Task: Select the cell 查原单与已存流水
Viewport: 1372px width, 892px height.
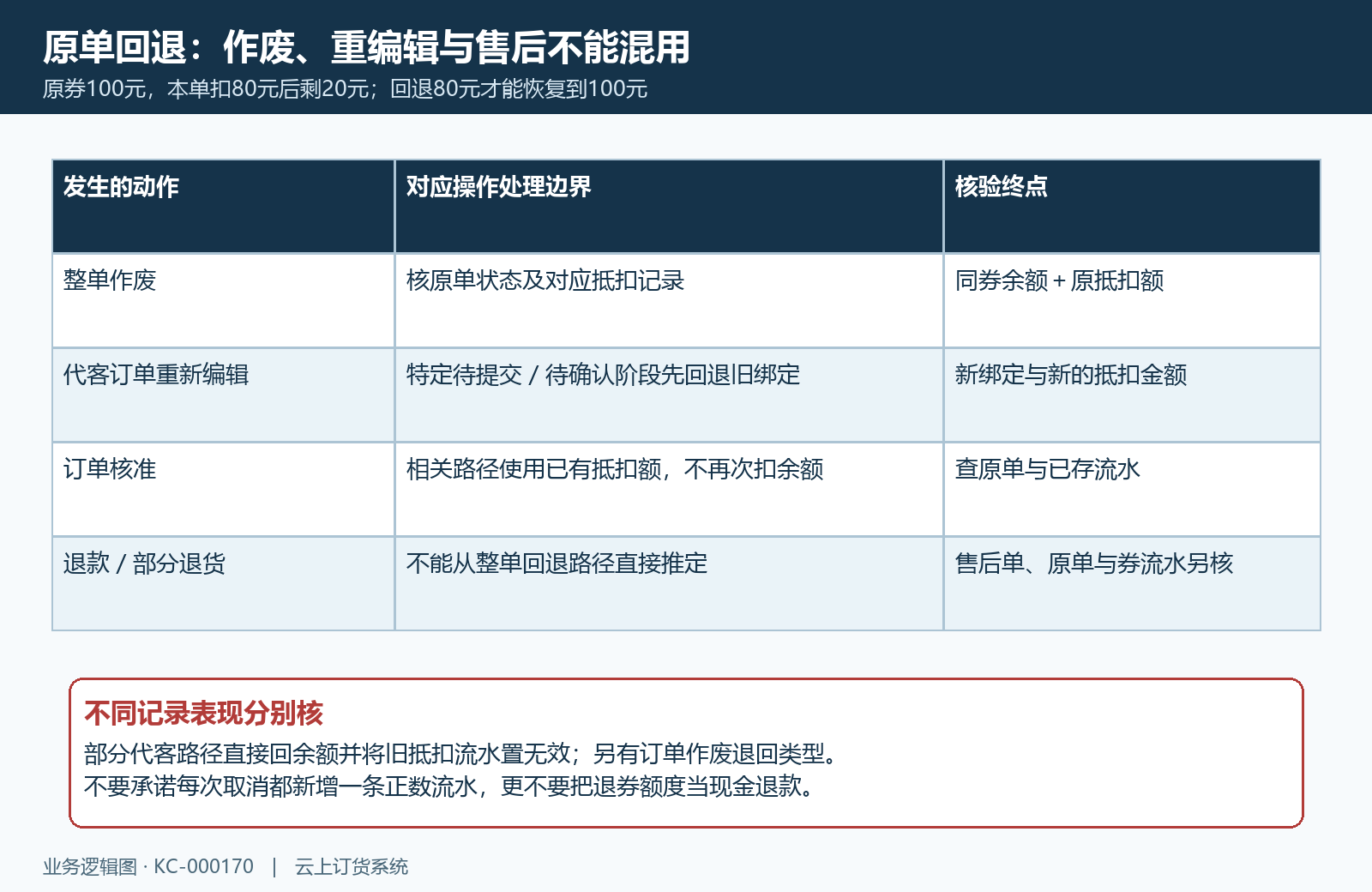Action: pyautogui.click(x=1132, y=489)
